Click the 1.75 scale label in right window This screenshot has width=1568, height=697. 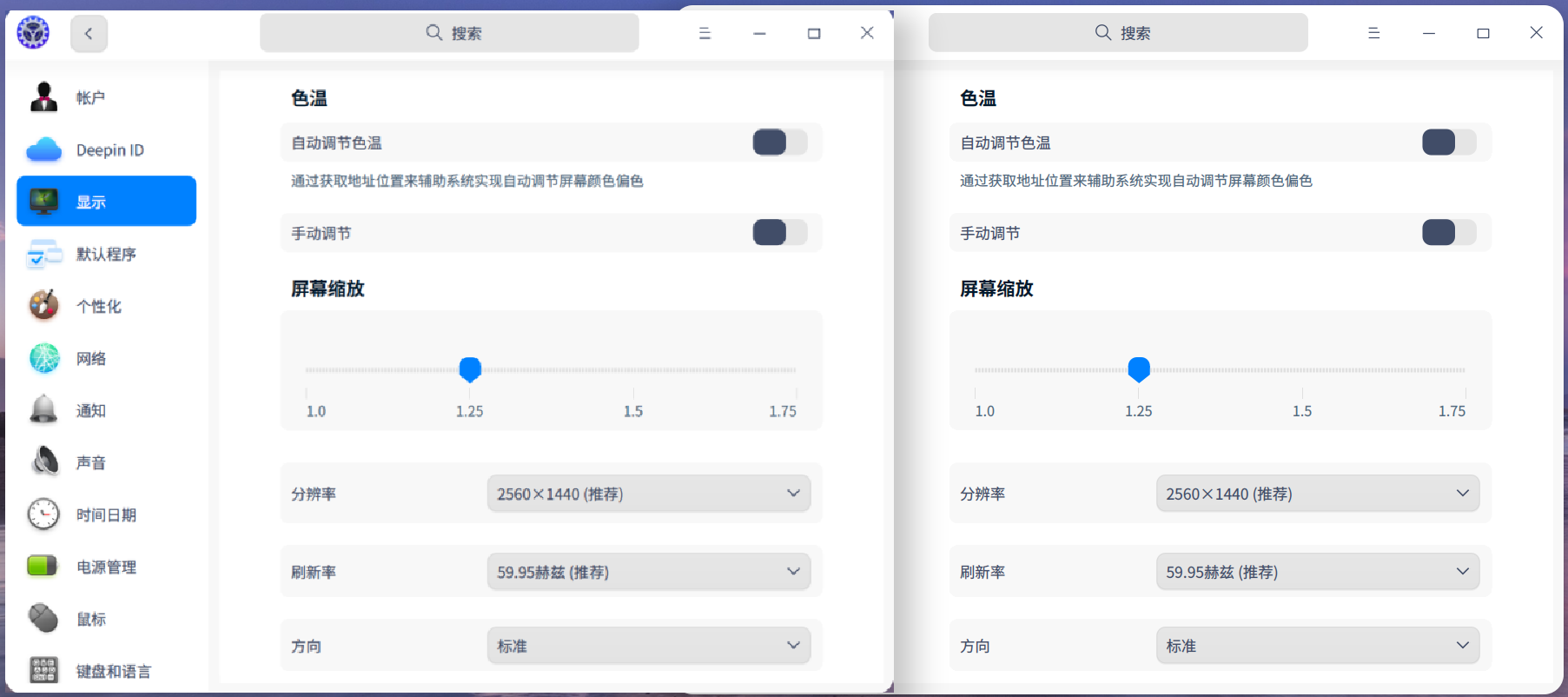click(1452, 411)
